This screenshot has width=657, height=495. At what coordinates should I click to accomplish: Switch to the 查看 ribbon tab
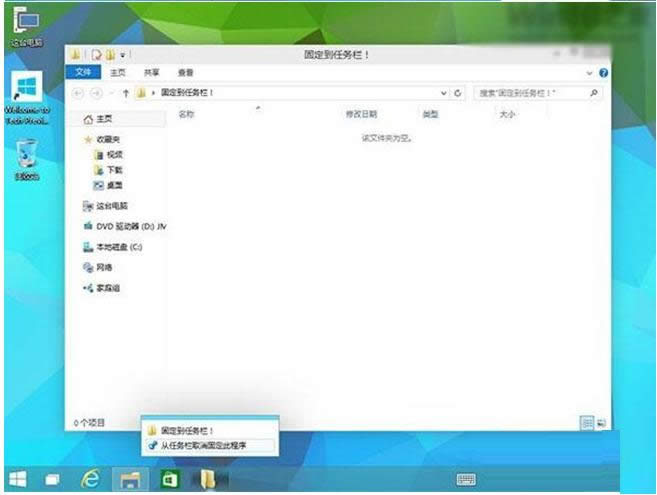pos(185,73)
